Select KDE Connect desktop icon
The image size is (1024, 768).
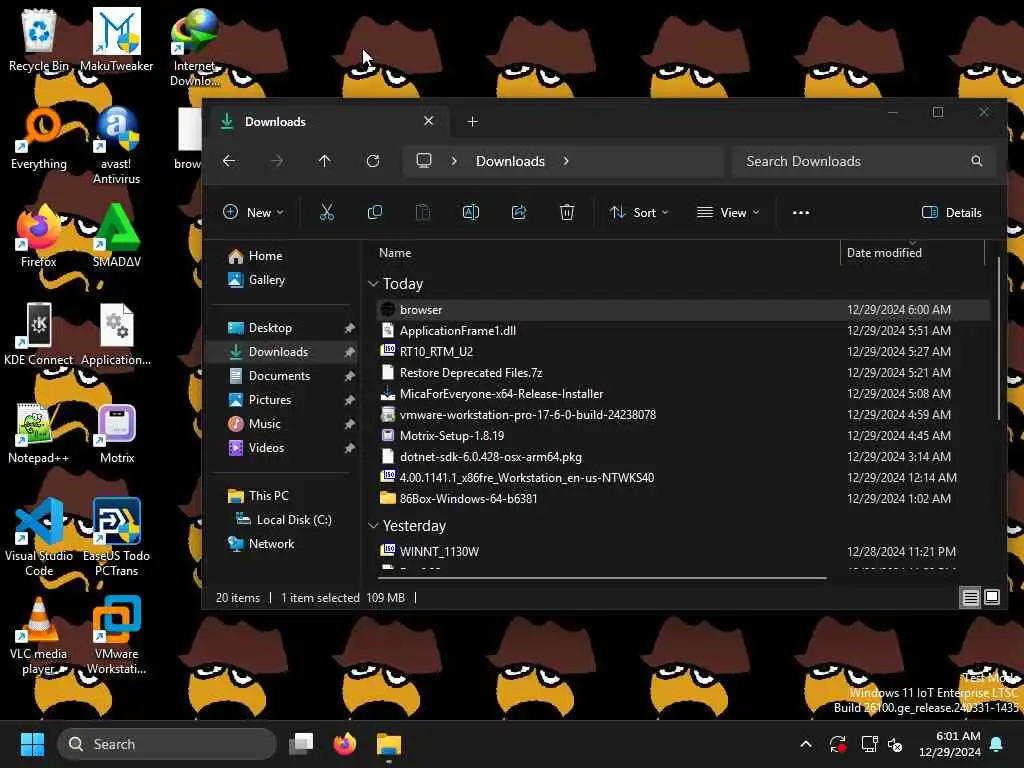[39, 334]
